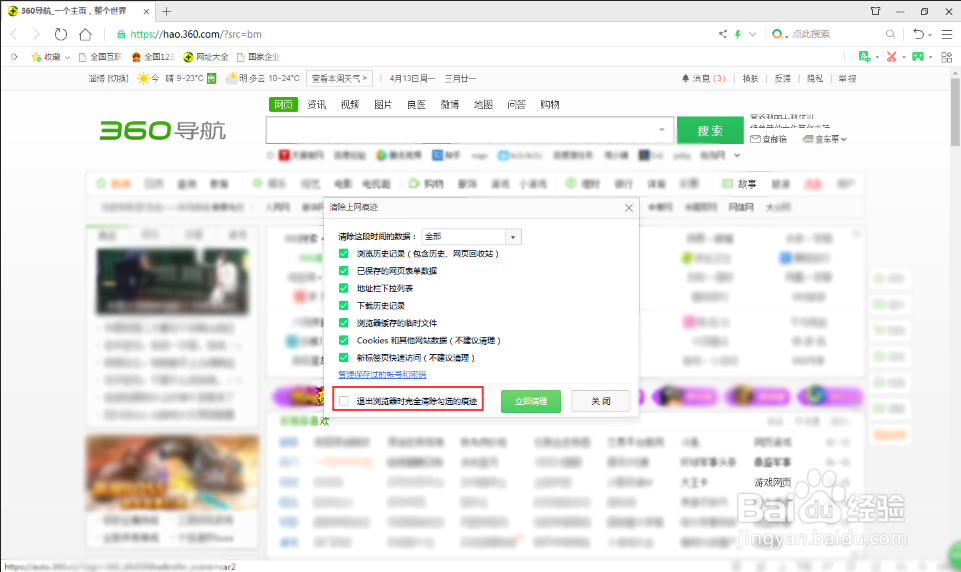Expand the undo history dropdown arrow

pos(930,35)
